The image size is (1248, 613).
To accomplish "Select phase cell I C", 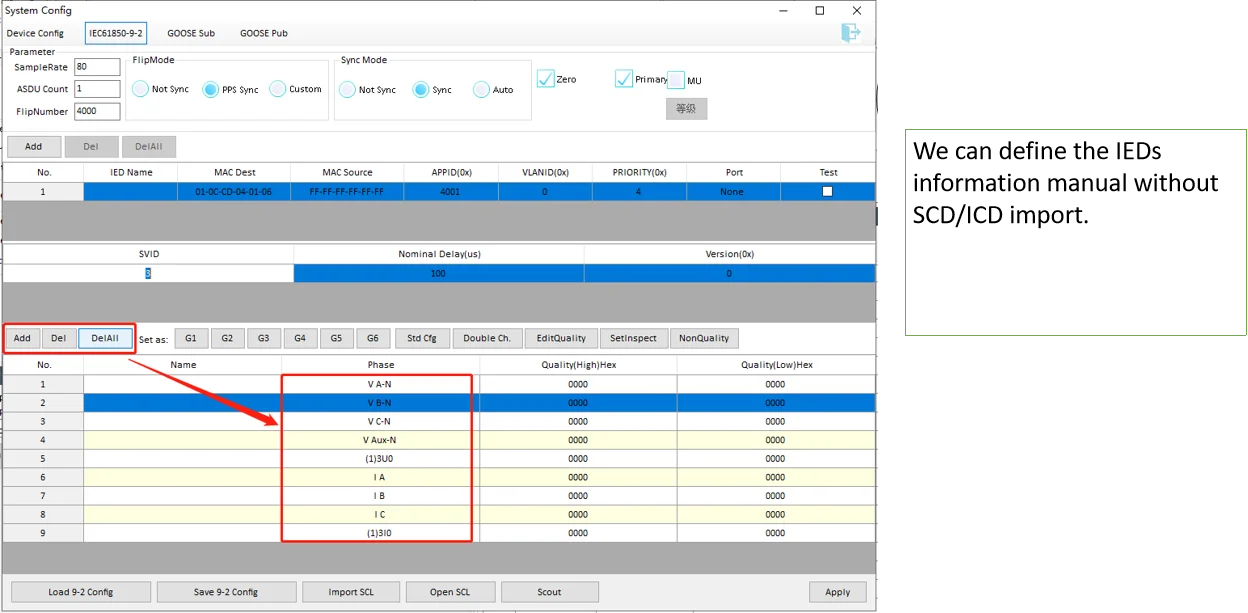I will pyautogui.click(x=379, y=514).
